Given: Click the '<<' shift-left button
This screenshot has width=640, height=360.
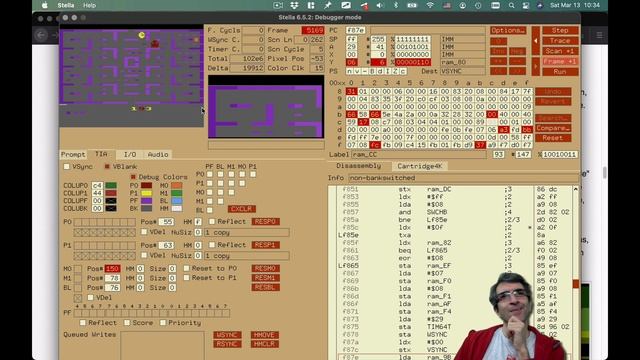Looking at the screenshot, I should coord(498,71).
